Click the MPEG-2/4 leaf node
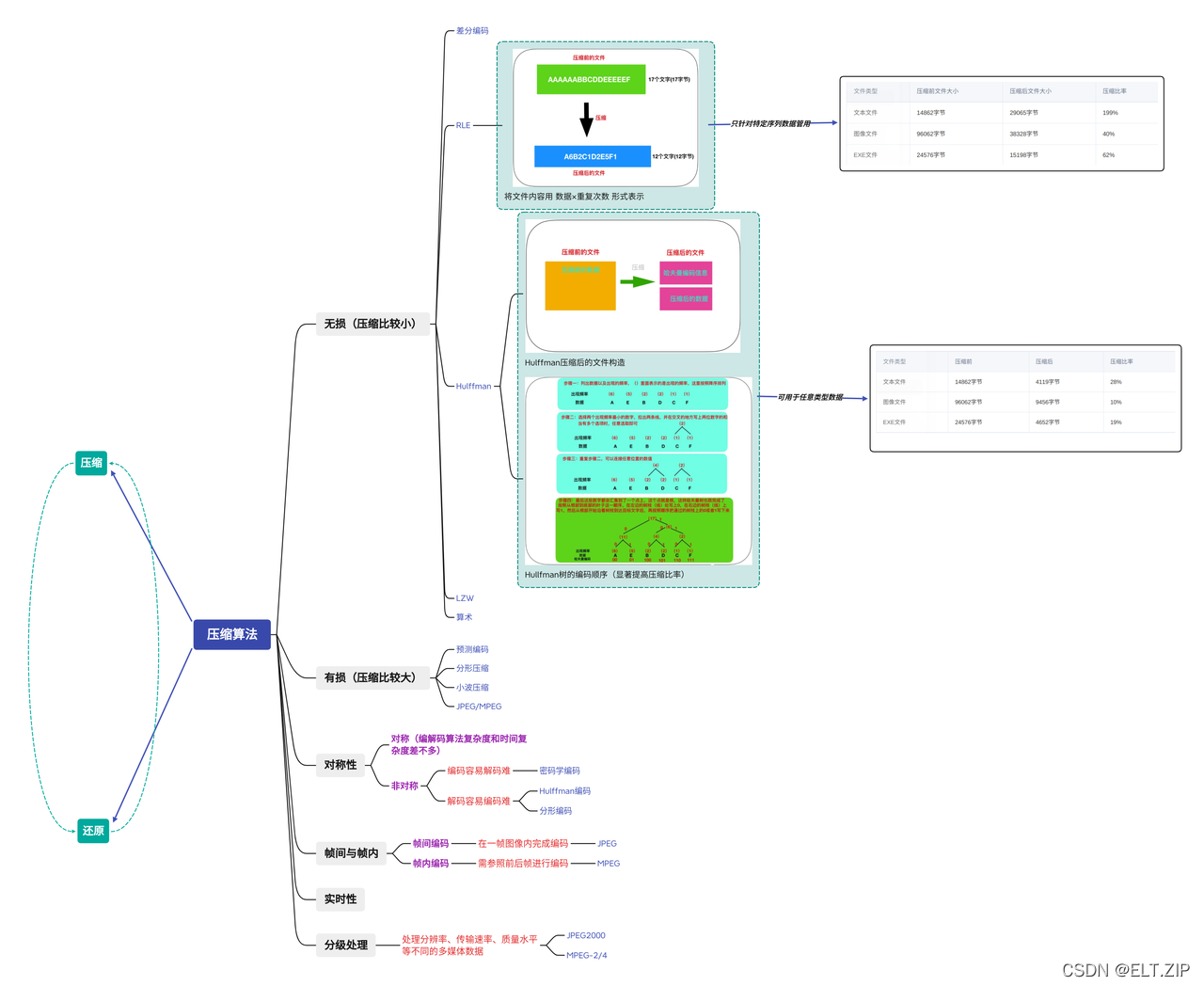This screenshot has width=1204, height=986. click(587, 955)
